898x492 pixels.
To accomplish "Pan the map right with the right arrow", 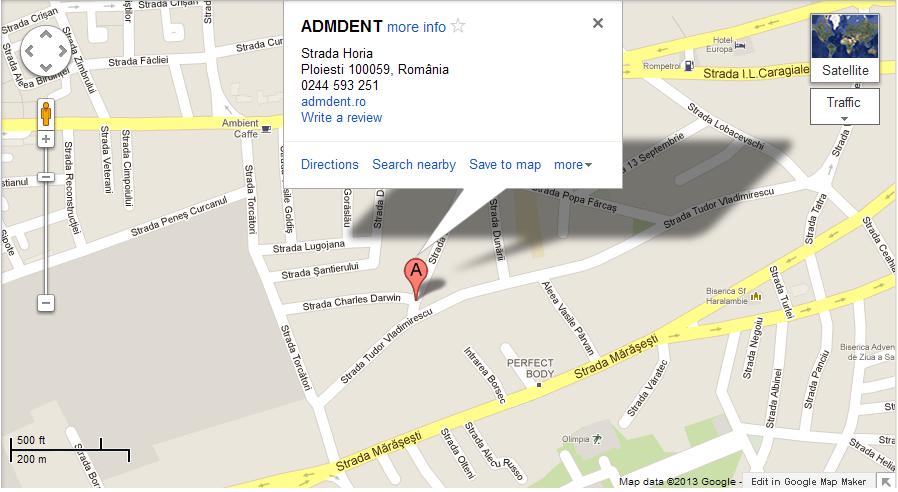I will 61,51.
